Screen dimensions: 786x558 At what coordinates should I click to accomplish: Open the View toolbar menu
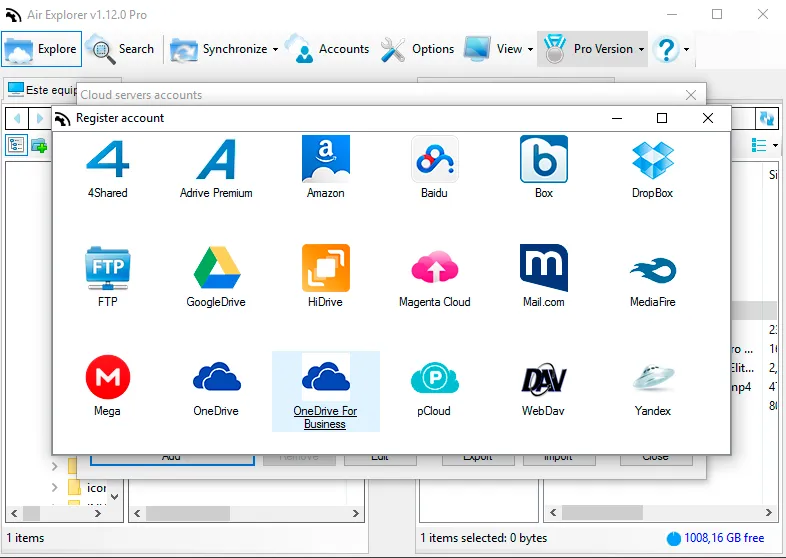(493, 49)
